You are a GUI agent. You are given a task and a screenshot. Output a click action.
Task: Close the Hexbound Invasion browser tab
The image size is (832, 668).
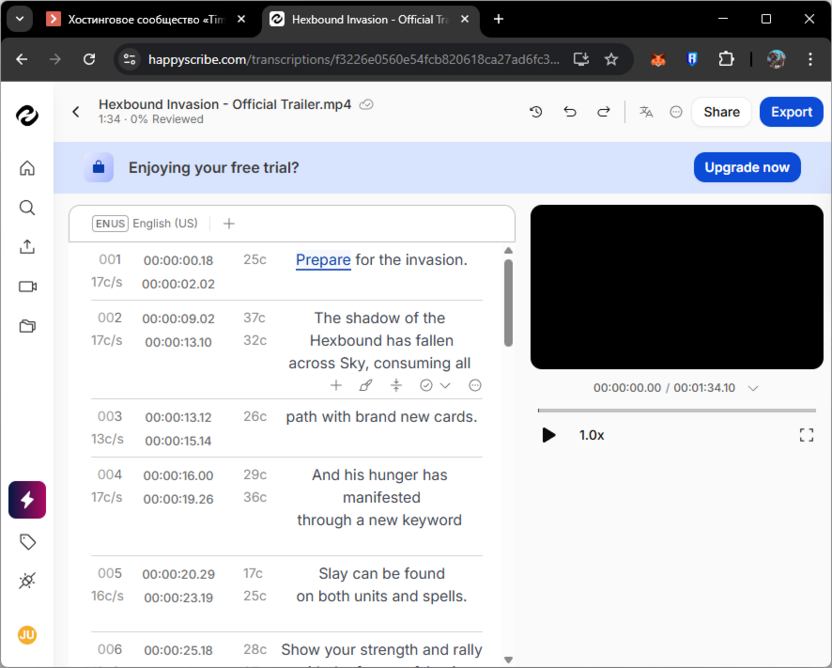click(x=465, y=19)
